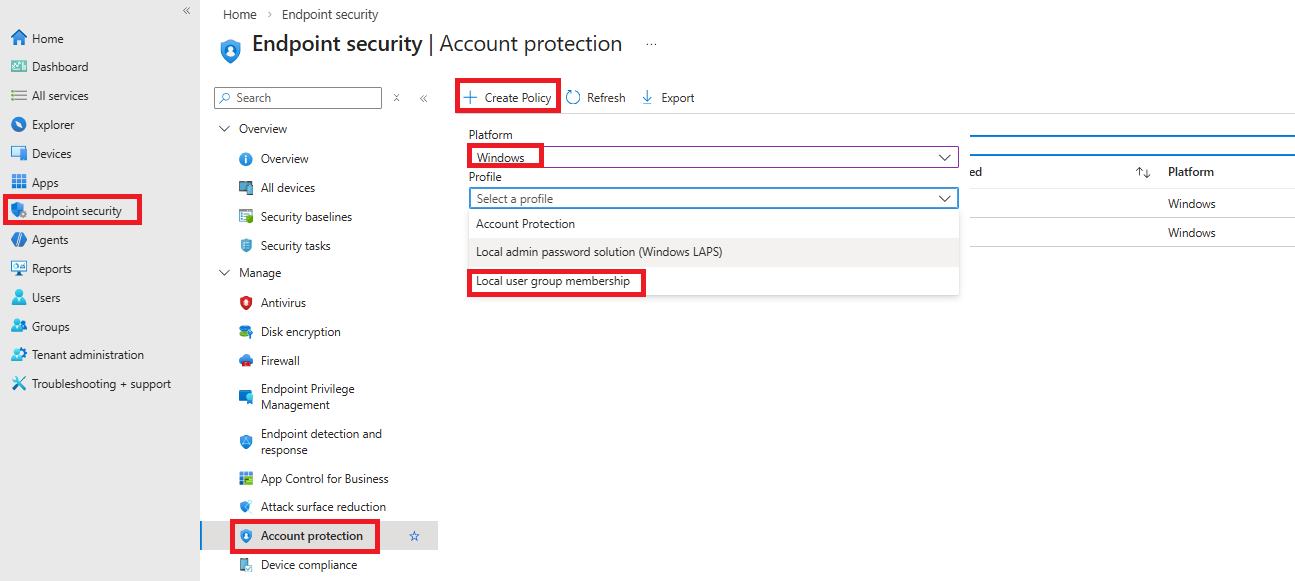Open the Devices nav icon

coord(18,154)
